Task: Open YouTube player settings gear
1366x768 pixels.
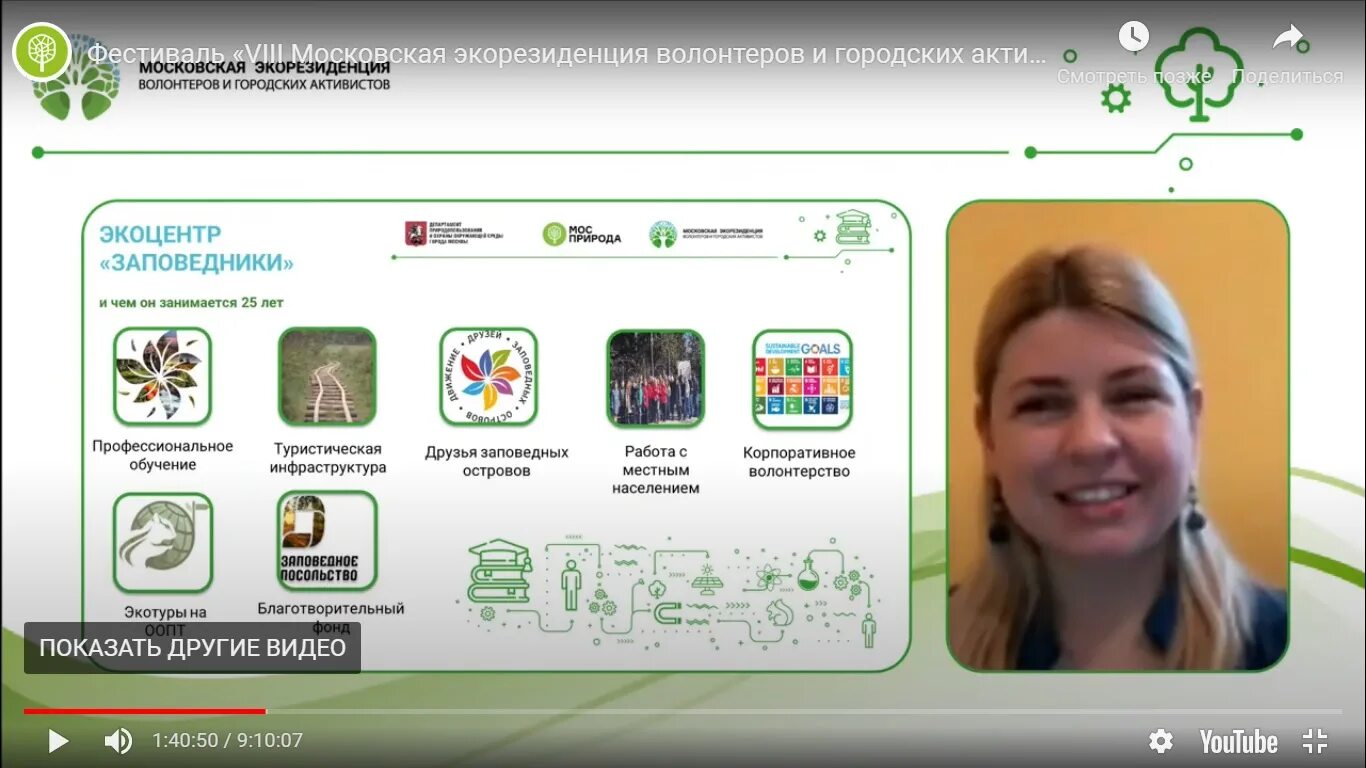Action: point(1160,741)
